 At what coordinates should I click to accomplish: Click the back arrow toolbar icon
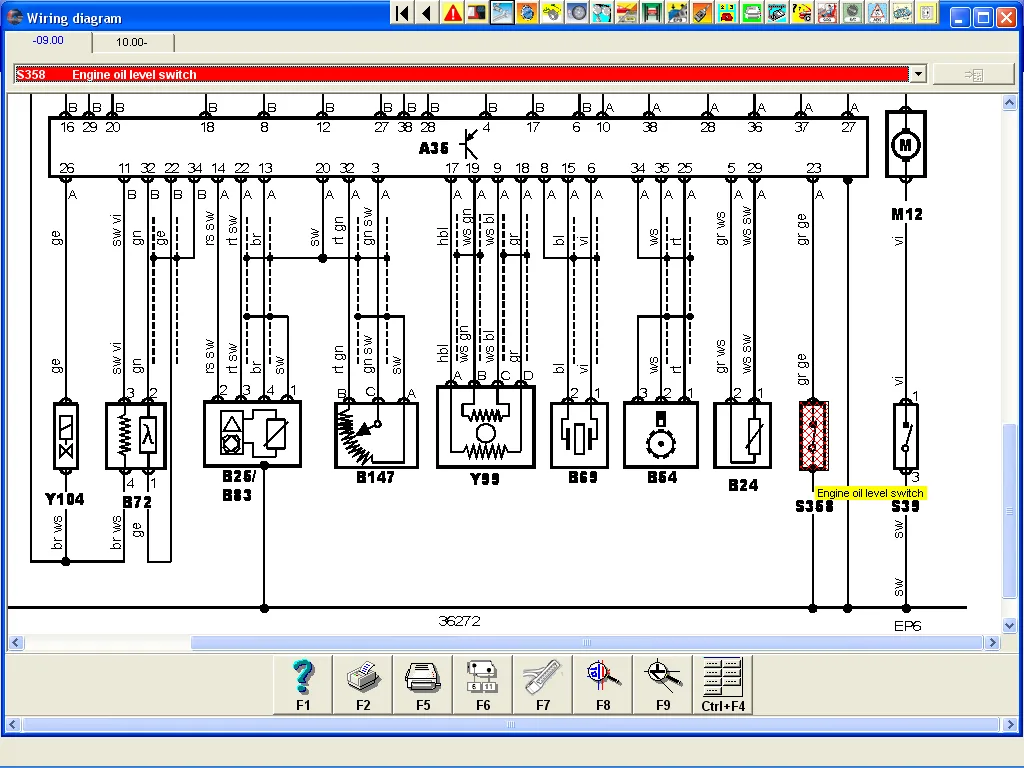point(427,12)
